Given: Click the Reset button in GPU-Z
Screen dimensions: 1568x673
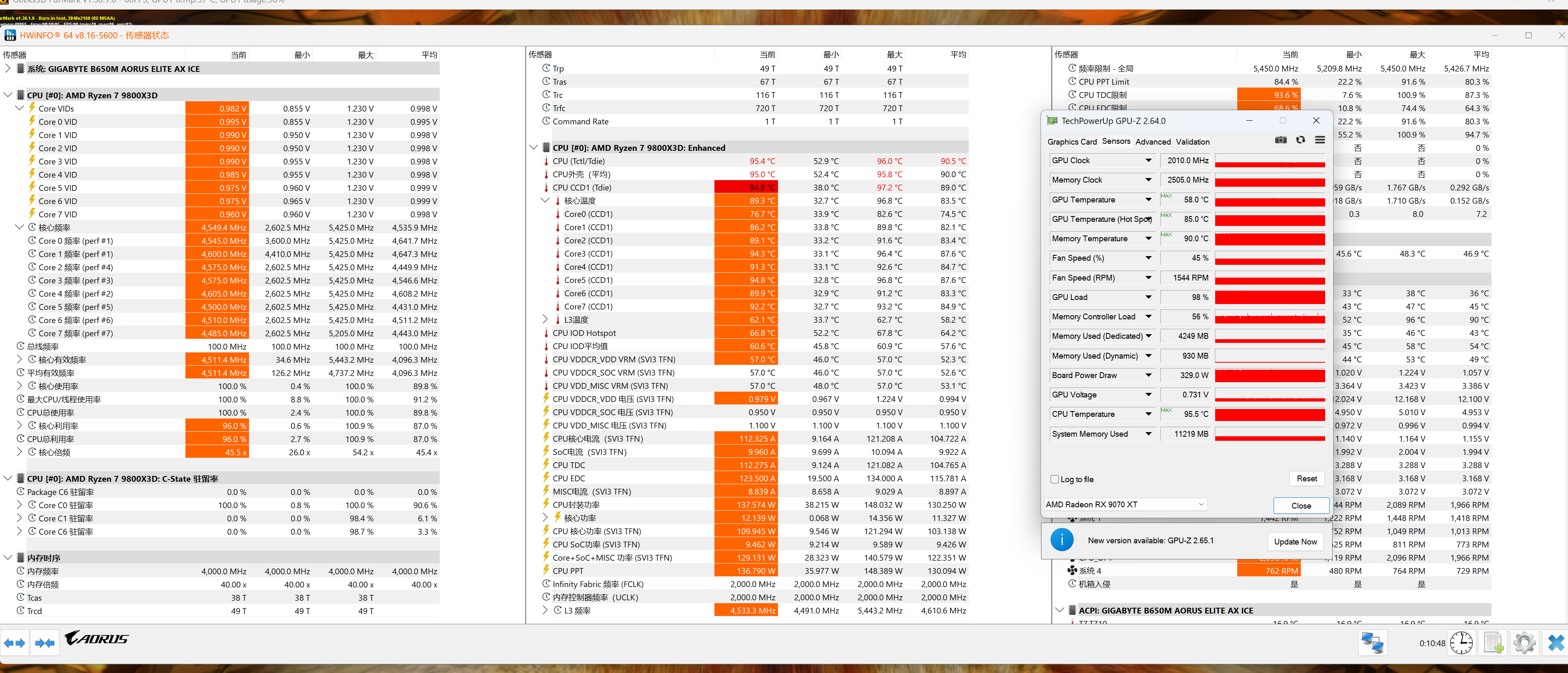Looking at the screenshot, I should (x=1306, y=479).
